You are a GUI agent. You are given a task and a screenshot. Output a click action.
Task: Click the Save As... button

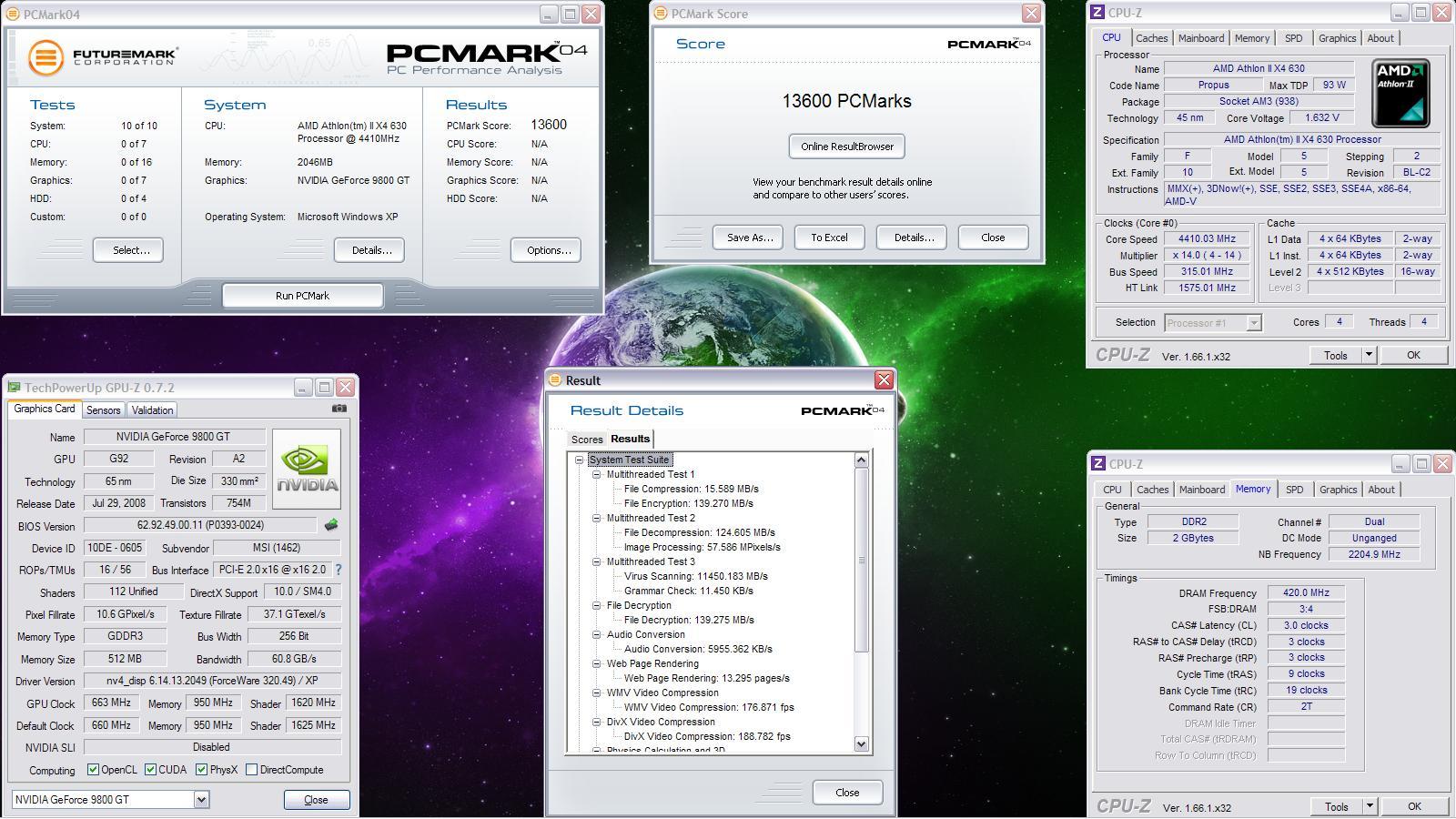(748, 238)
